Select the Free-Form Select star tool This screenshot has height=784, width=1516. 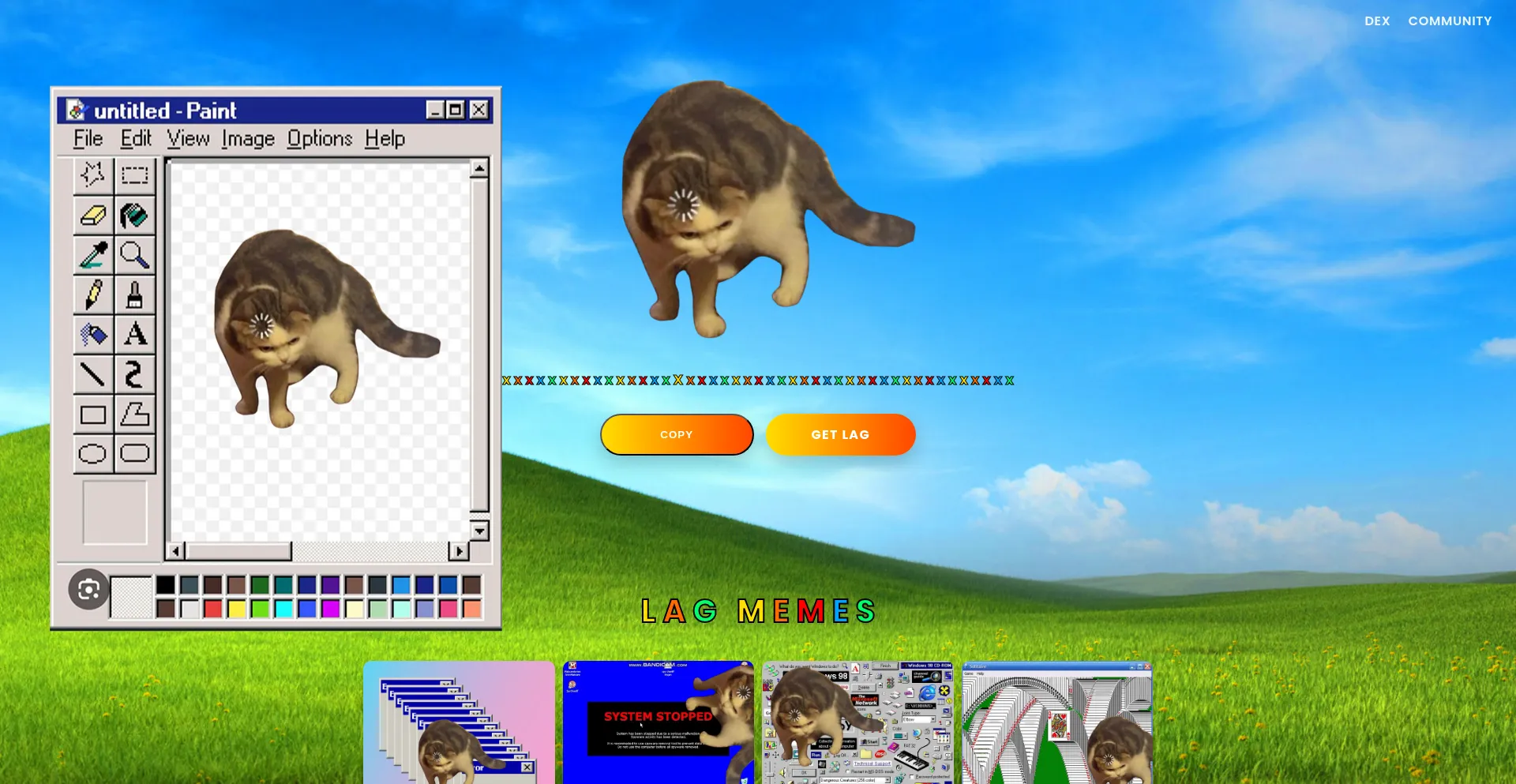(x=93, y=175)
